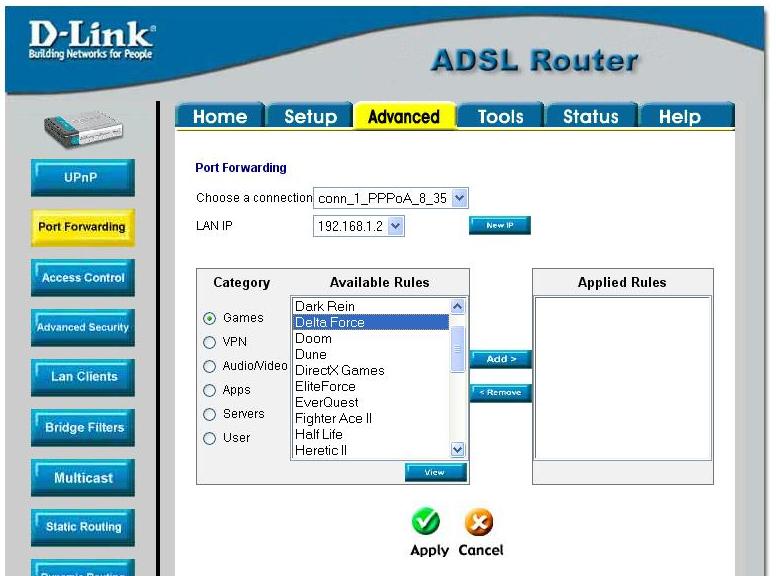
Task: Click the Add > button
Action: pos(501,359)
